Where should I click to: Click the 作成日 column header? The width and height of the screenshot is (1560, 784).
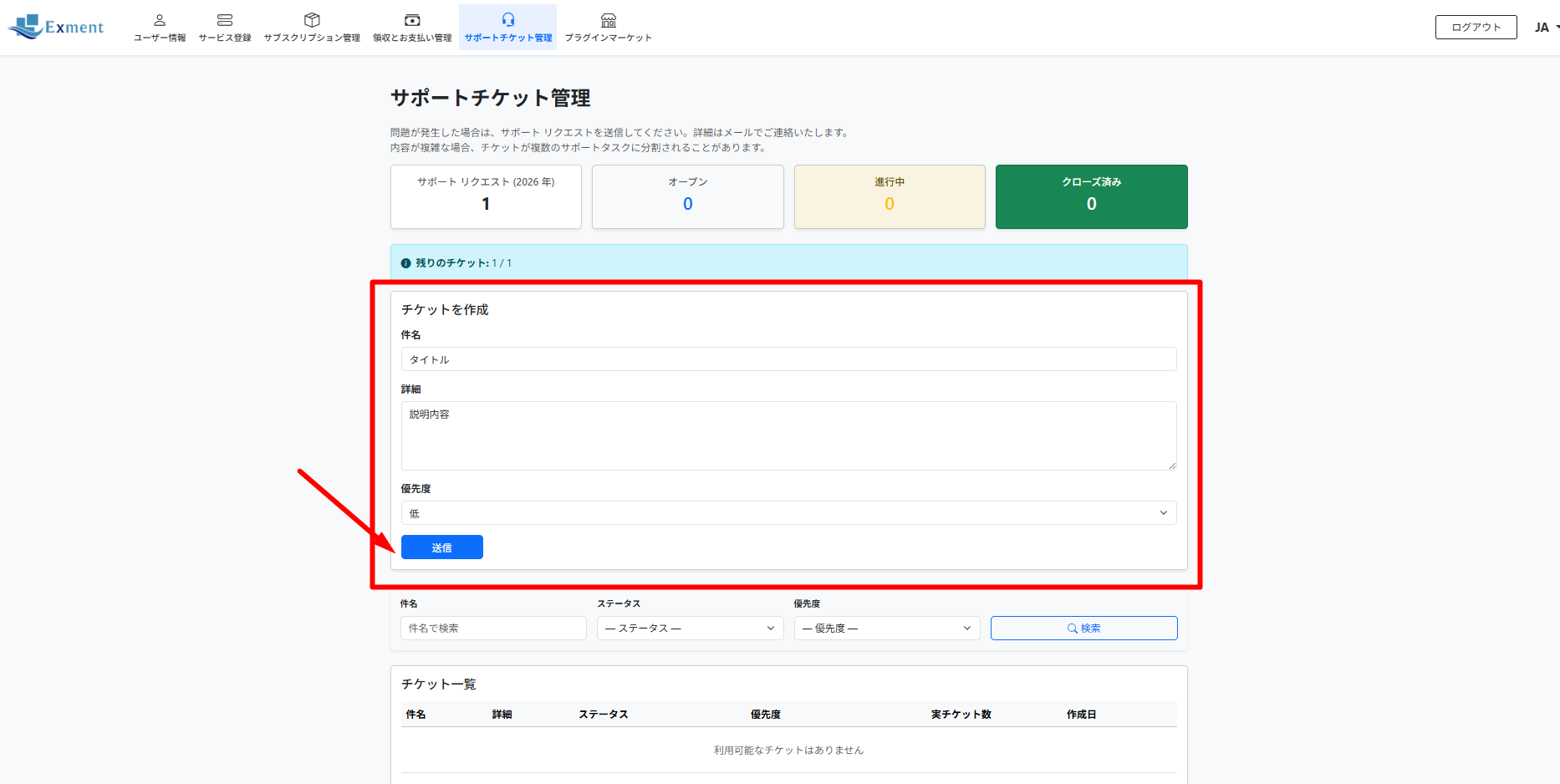click(1082, 715)
